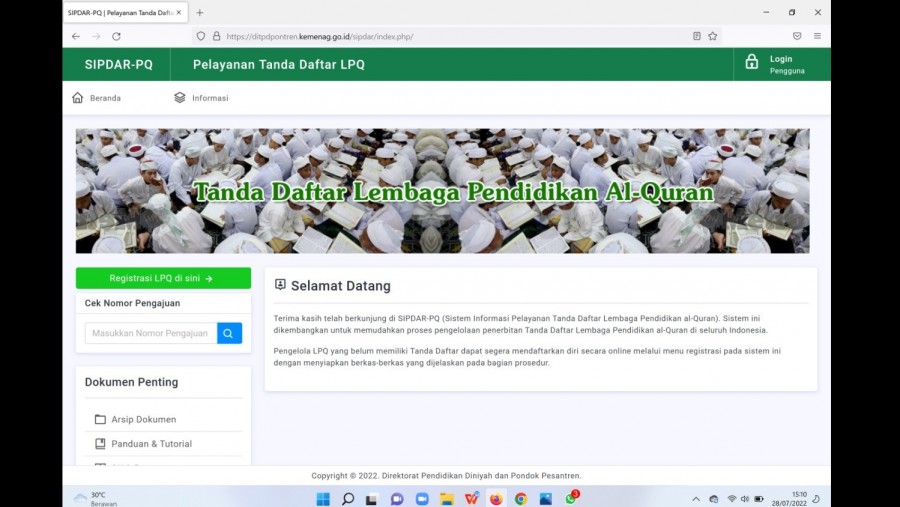Open the clock and date flyout
Screen dimensions: 900x507
pyautogui.click(x=789, y=498)
